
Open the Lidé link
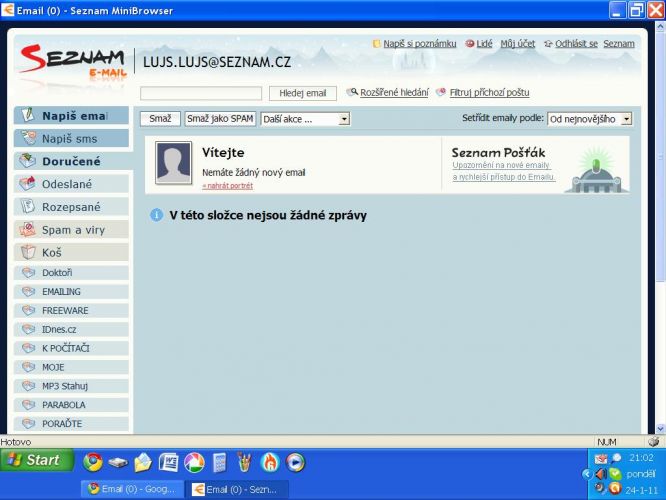pyautogui.click(x=484, y=44)
